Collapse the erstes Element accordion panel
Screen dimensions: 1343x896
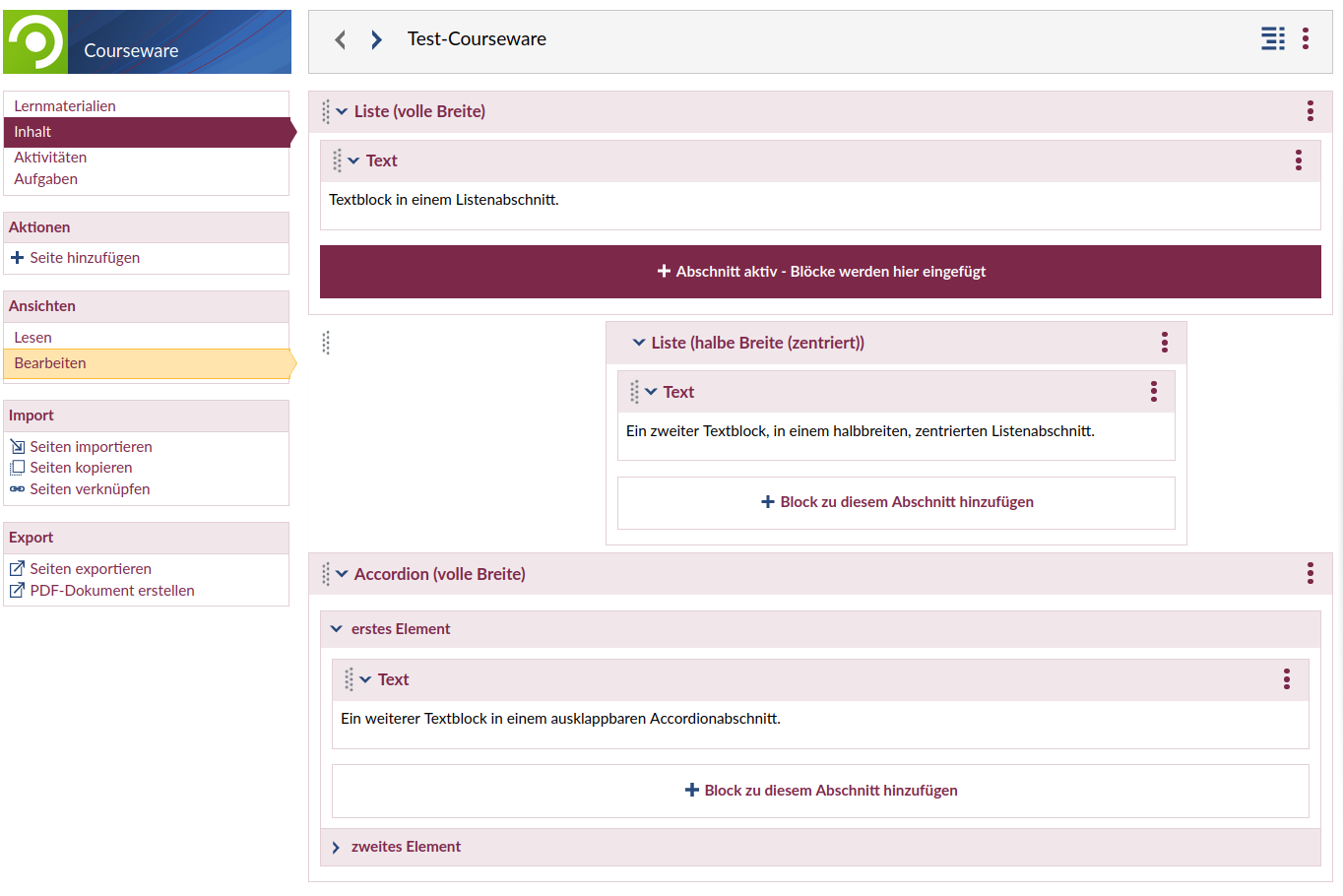click(336, 629)
